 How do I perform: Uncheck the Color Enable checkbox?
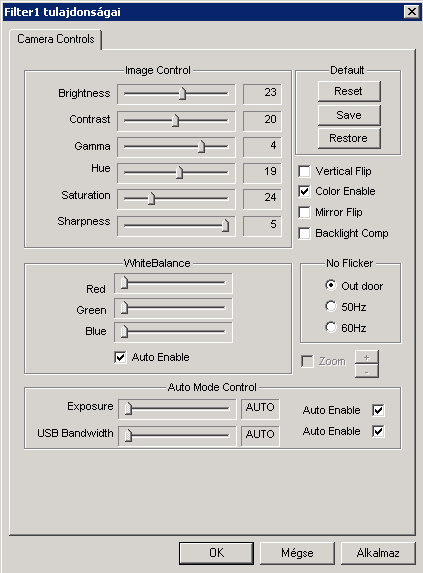[x=304, y=191]
